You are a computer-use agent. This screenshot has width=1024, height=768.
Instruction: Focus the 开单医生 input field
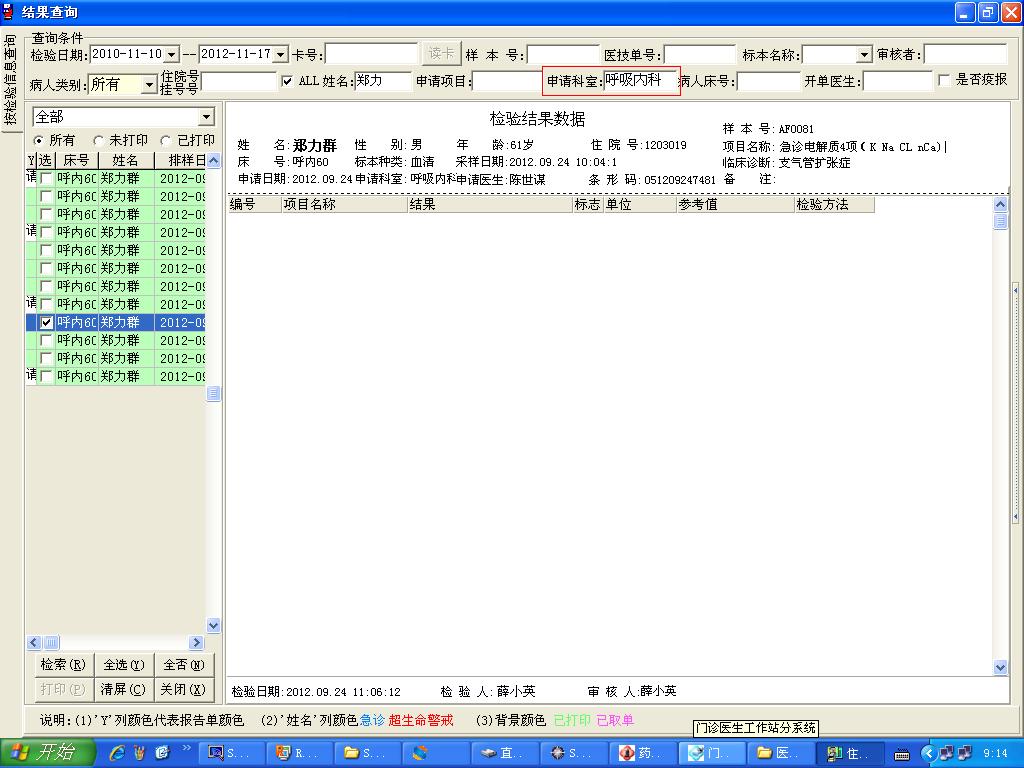point(898,81)
